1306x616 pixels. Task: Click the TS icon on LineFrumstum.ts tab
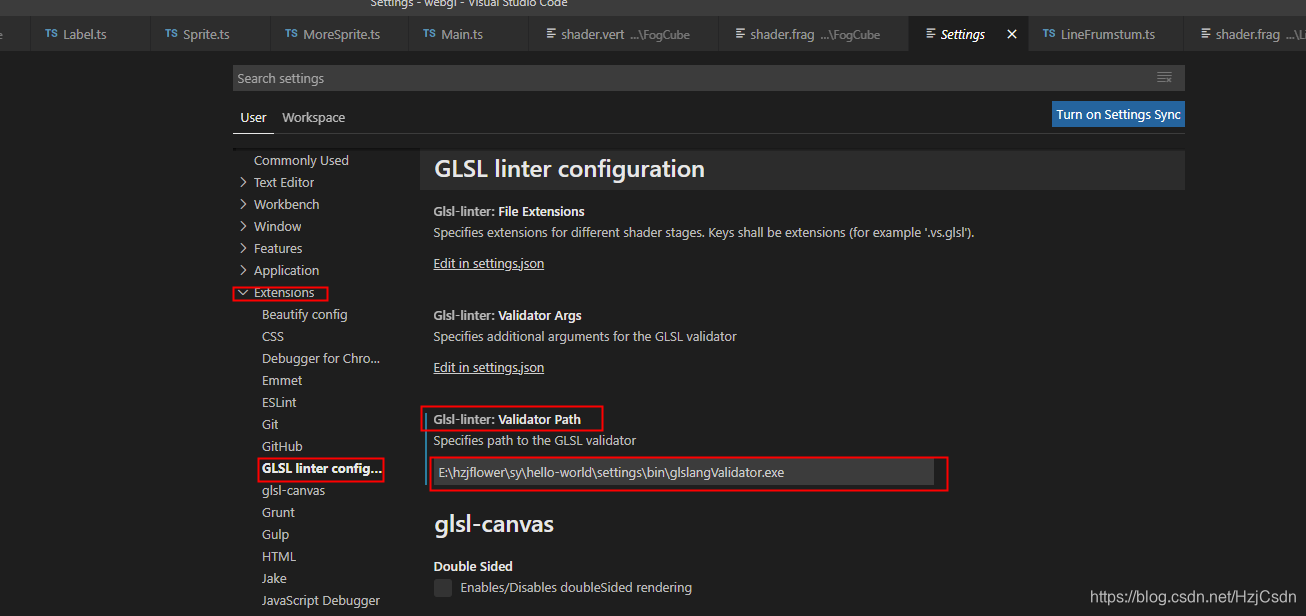click(1049, 34)
